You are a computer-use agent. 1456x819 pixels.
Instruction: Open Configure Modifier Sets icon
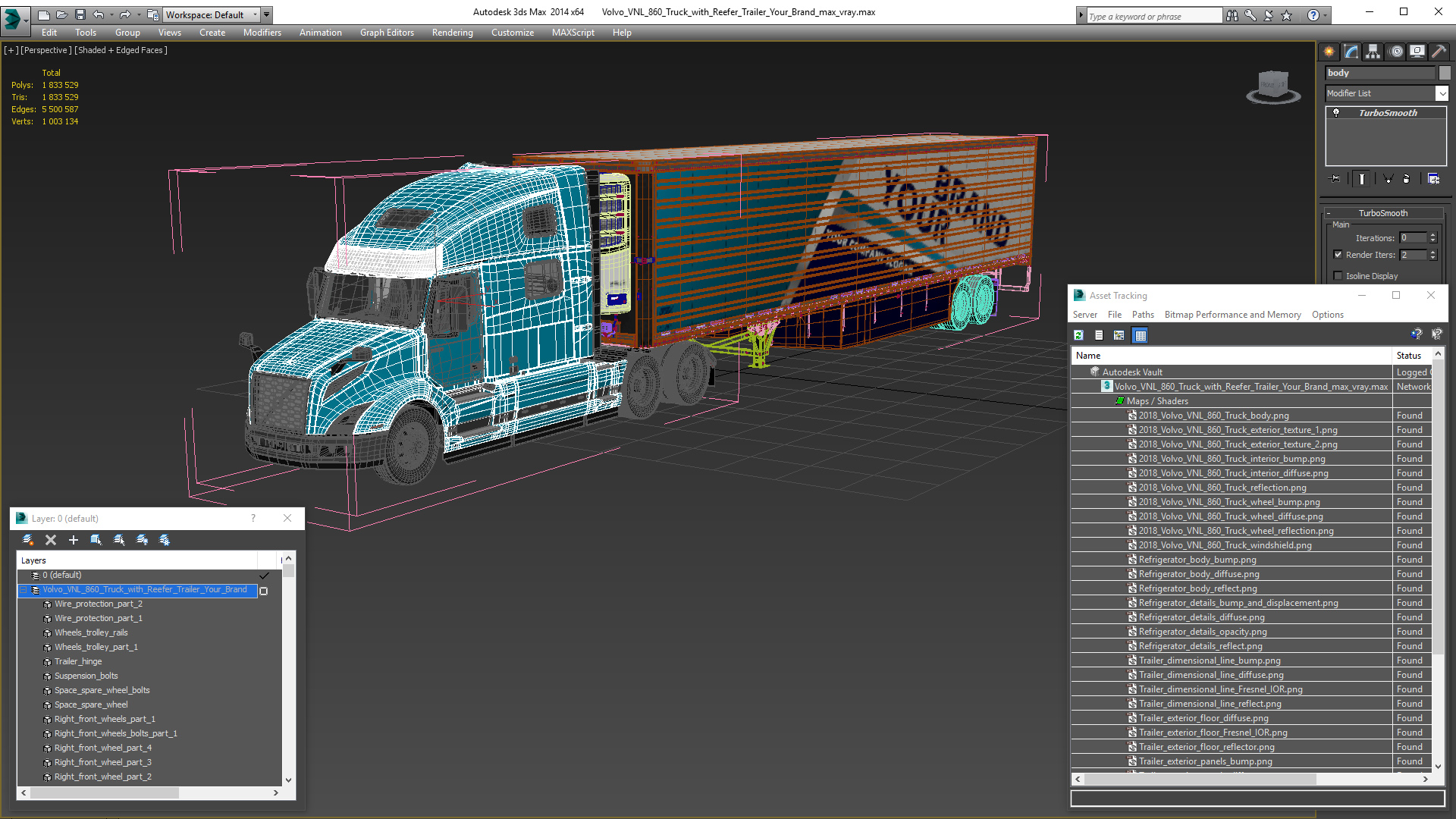coord(1433,179)
